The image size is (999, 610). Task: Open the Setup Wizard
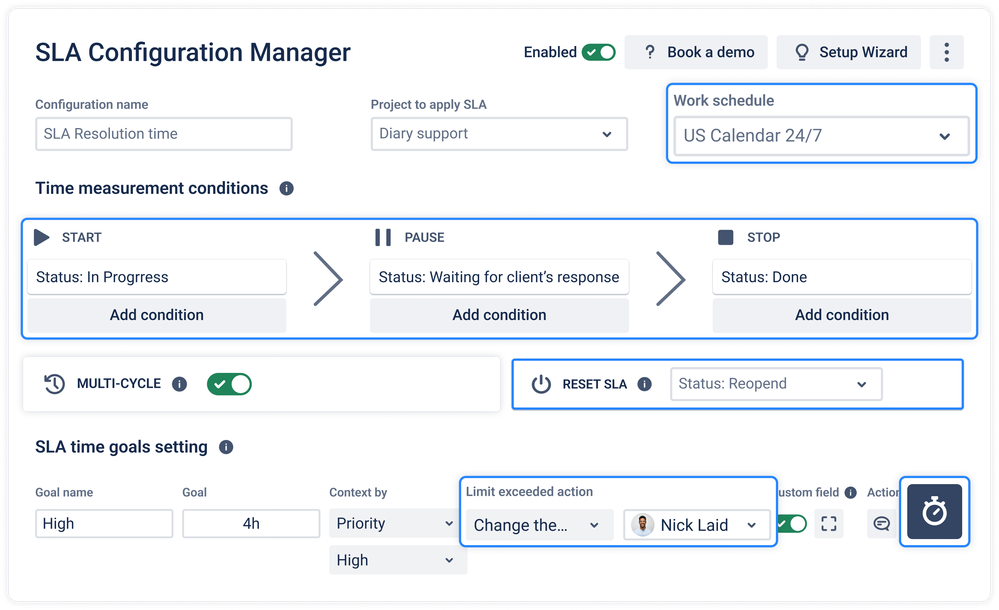(850, 52)
